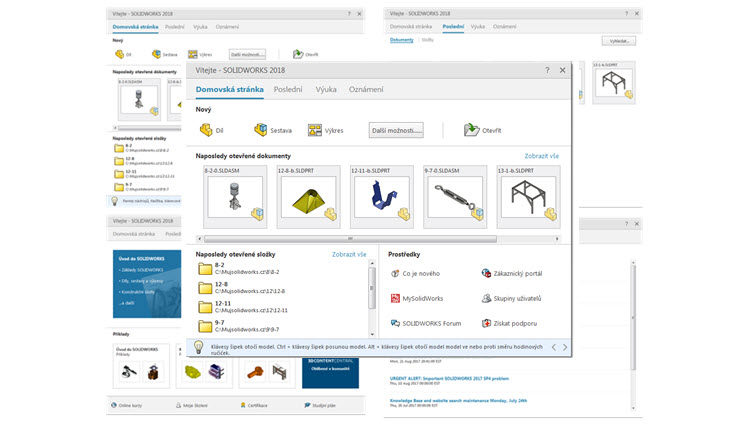Click Další možnosti in top-left background window
750x433 pixels.
point(247,55)
